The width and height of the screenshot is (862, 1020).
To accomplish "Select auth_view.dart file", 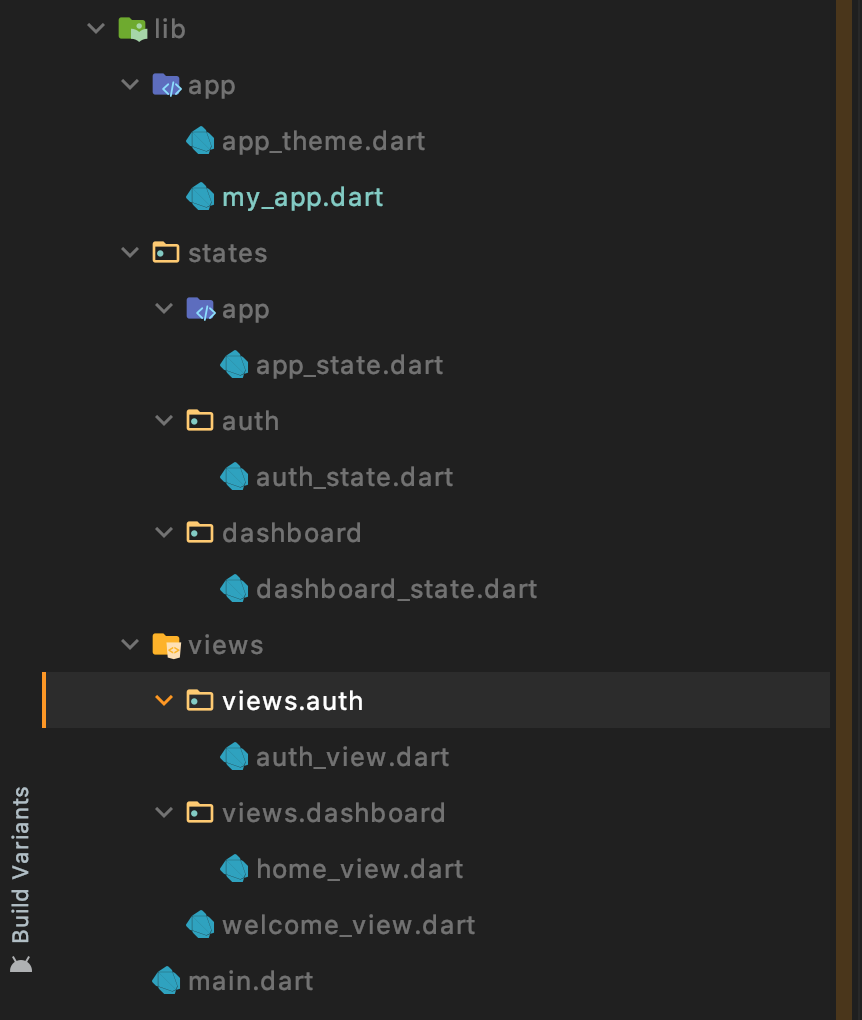I will pyautogui.click(x=352, y=757).
